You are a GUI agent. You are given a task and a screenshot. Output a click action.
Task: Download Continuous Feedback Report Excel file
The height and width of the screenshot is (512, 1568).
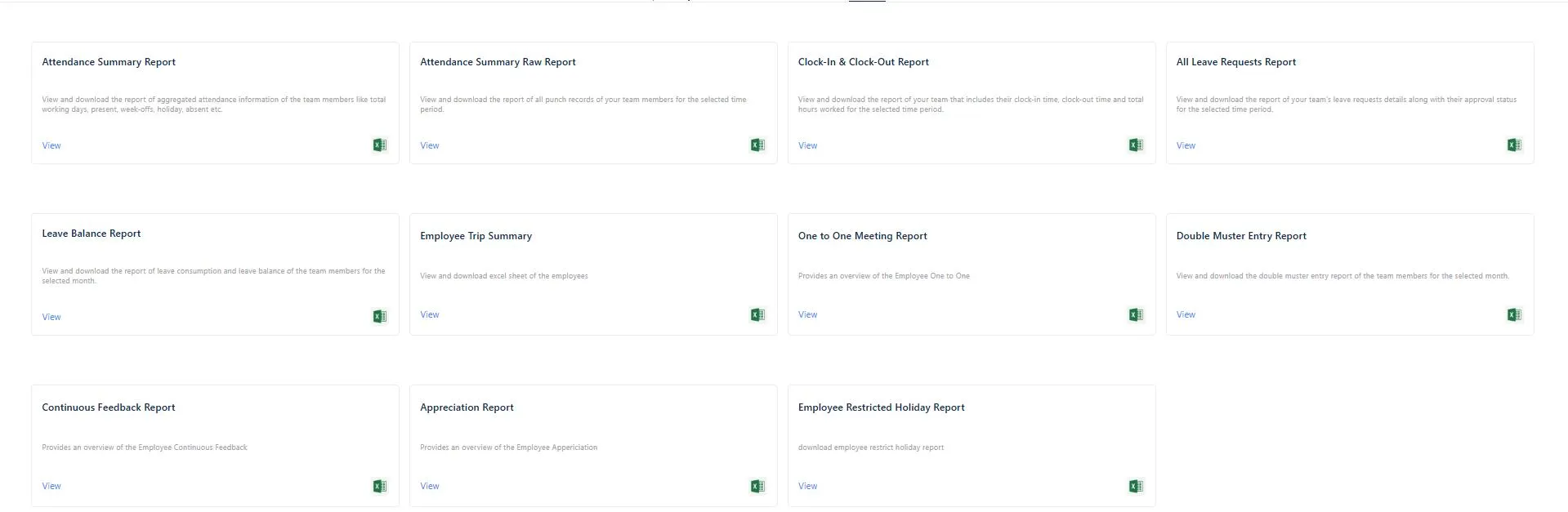[x=379, y=486]
